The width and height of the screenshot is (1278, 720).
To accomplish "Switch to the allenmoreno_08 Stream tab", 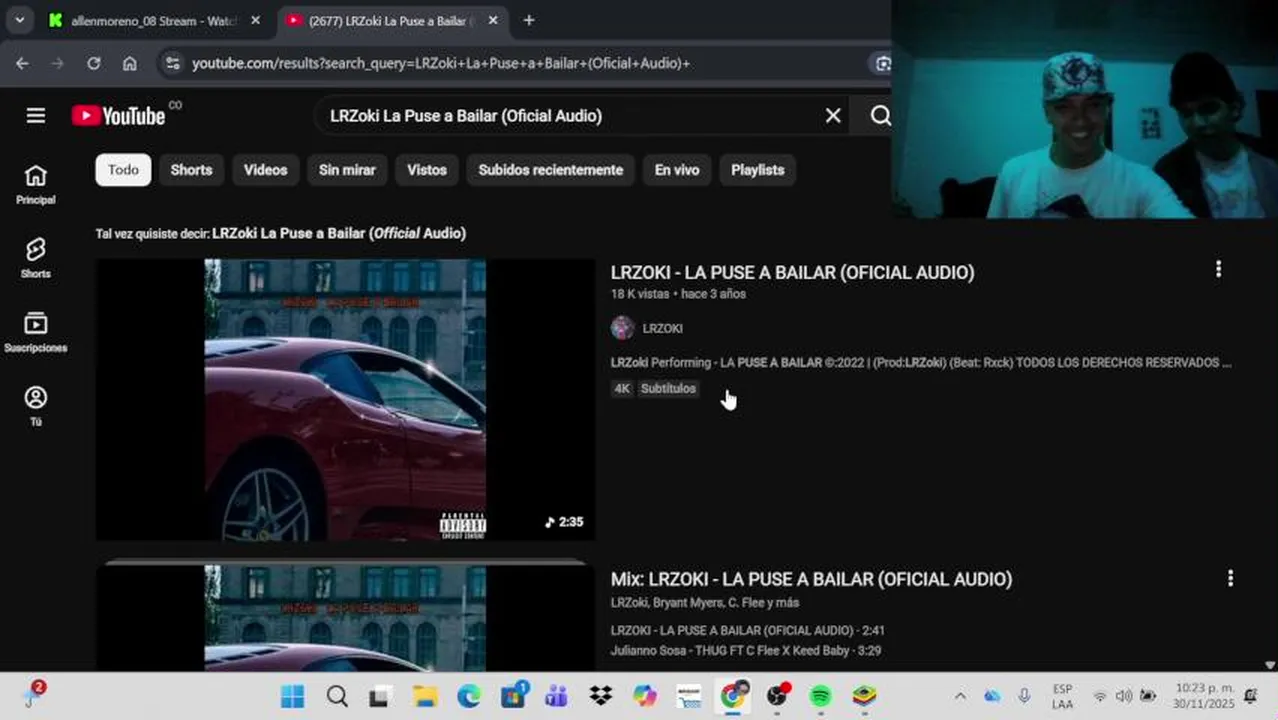I will click(x=155, y=20).
